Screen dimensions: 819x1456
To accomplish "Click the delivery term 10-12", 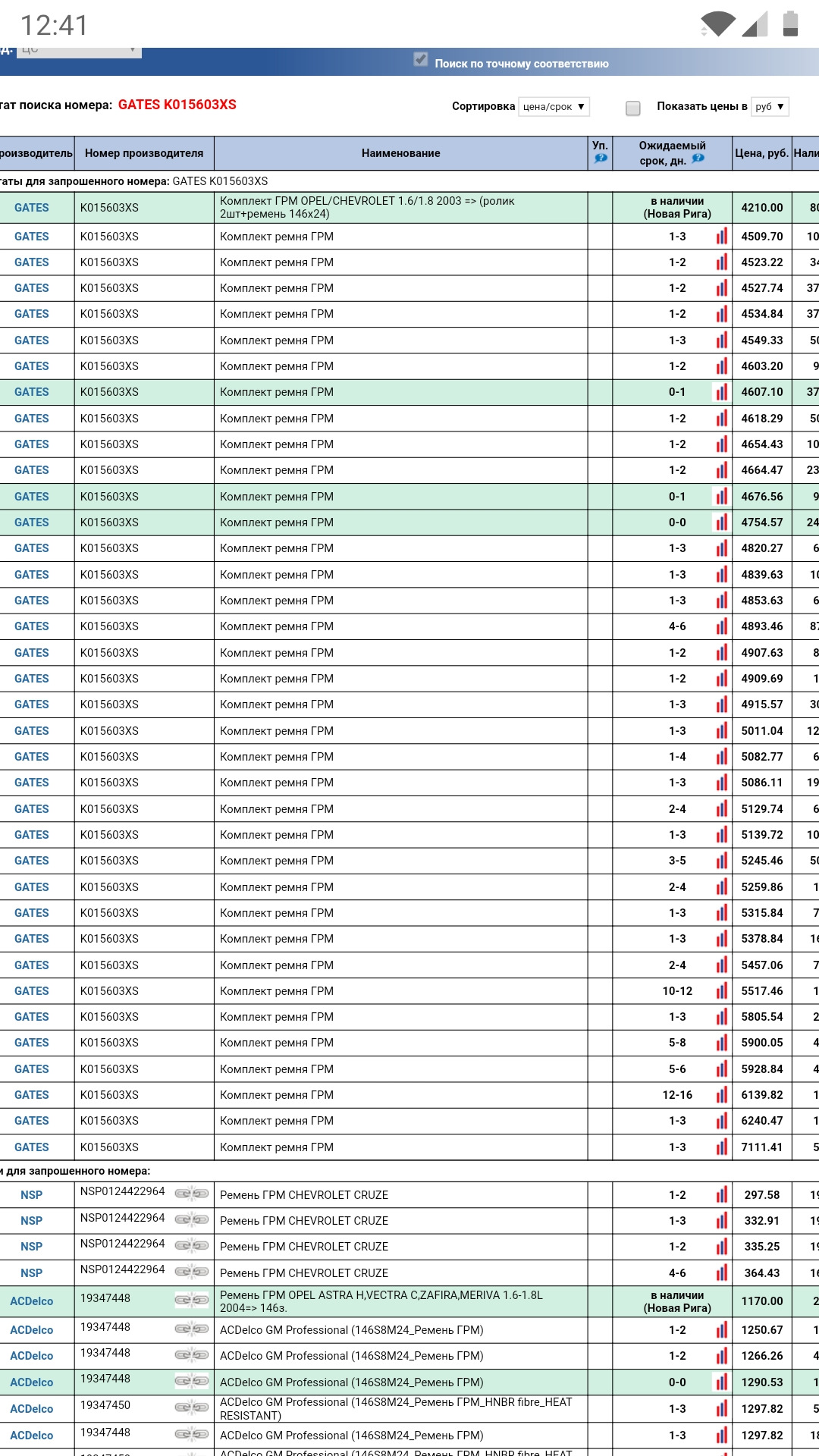I will (x=677, y=991).
